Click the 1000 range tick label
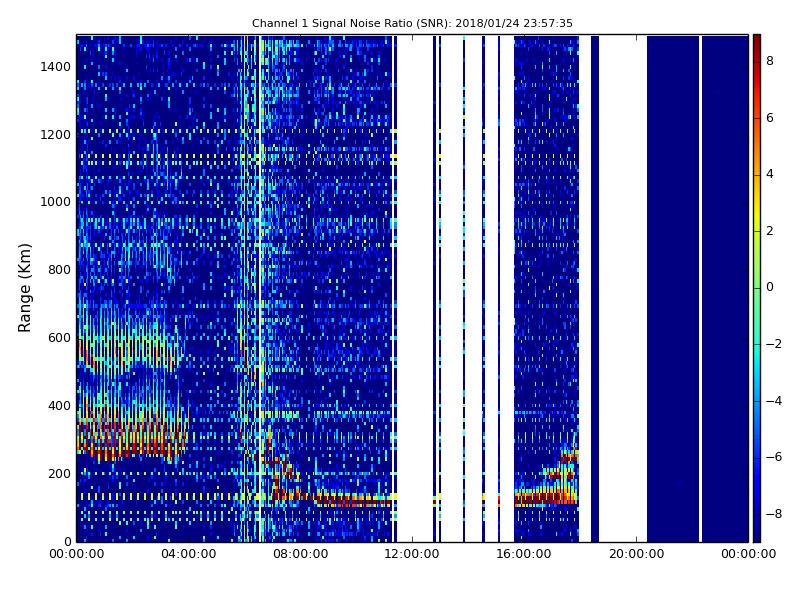Image resolution: width=800 pixels, height=600 pixels. pyautogui.click(x=56, y=202)
